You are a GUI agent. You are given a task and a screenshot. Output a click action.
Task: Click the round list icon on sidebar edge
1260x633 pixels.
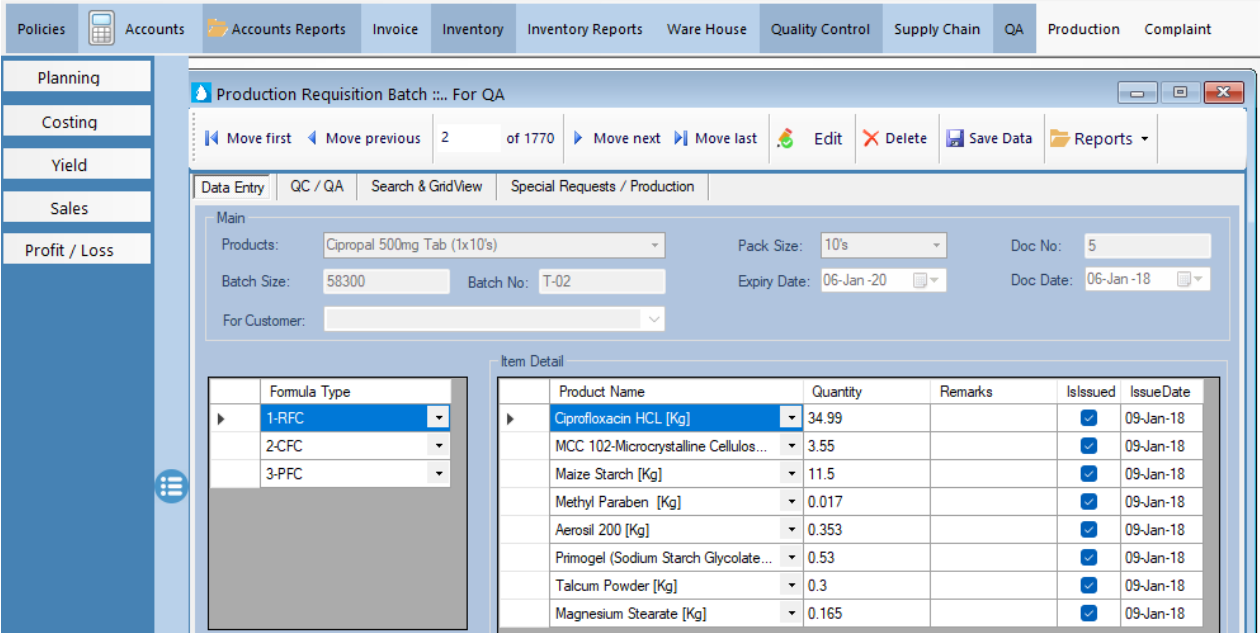pyautogui.click(x=171, y=486)
